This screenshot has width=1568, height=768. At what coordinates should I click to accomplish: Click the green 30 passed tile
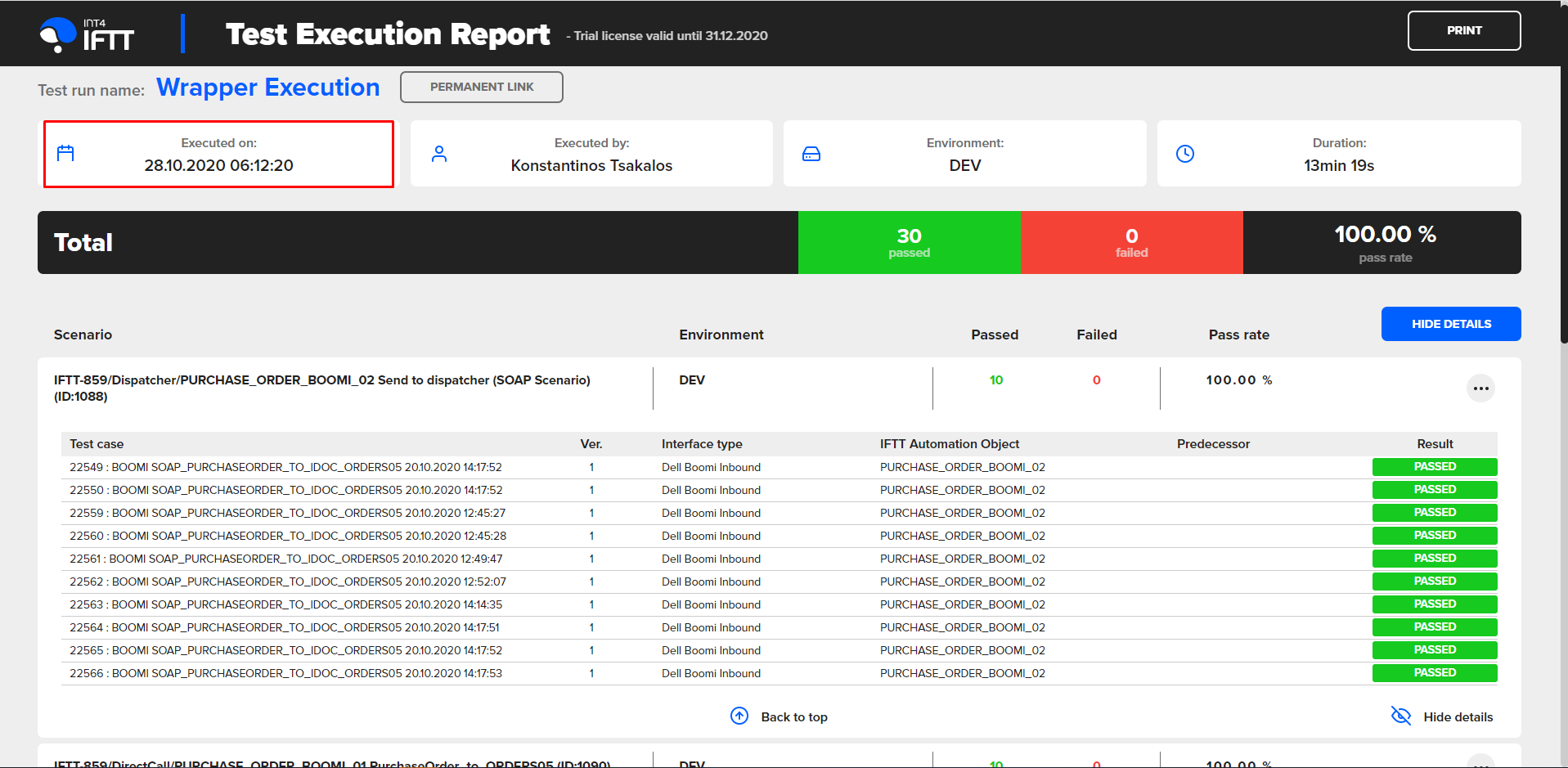909,243
